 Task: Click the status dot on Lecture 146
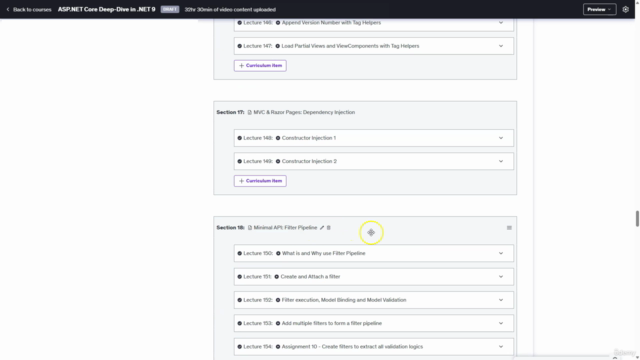(x=240, y=23)
